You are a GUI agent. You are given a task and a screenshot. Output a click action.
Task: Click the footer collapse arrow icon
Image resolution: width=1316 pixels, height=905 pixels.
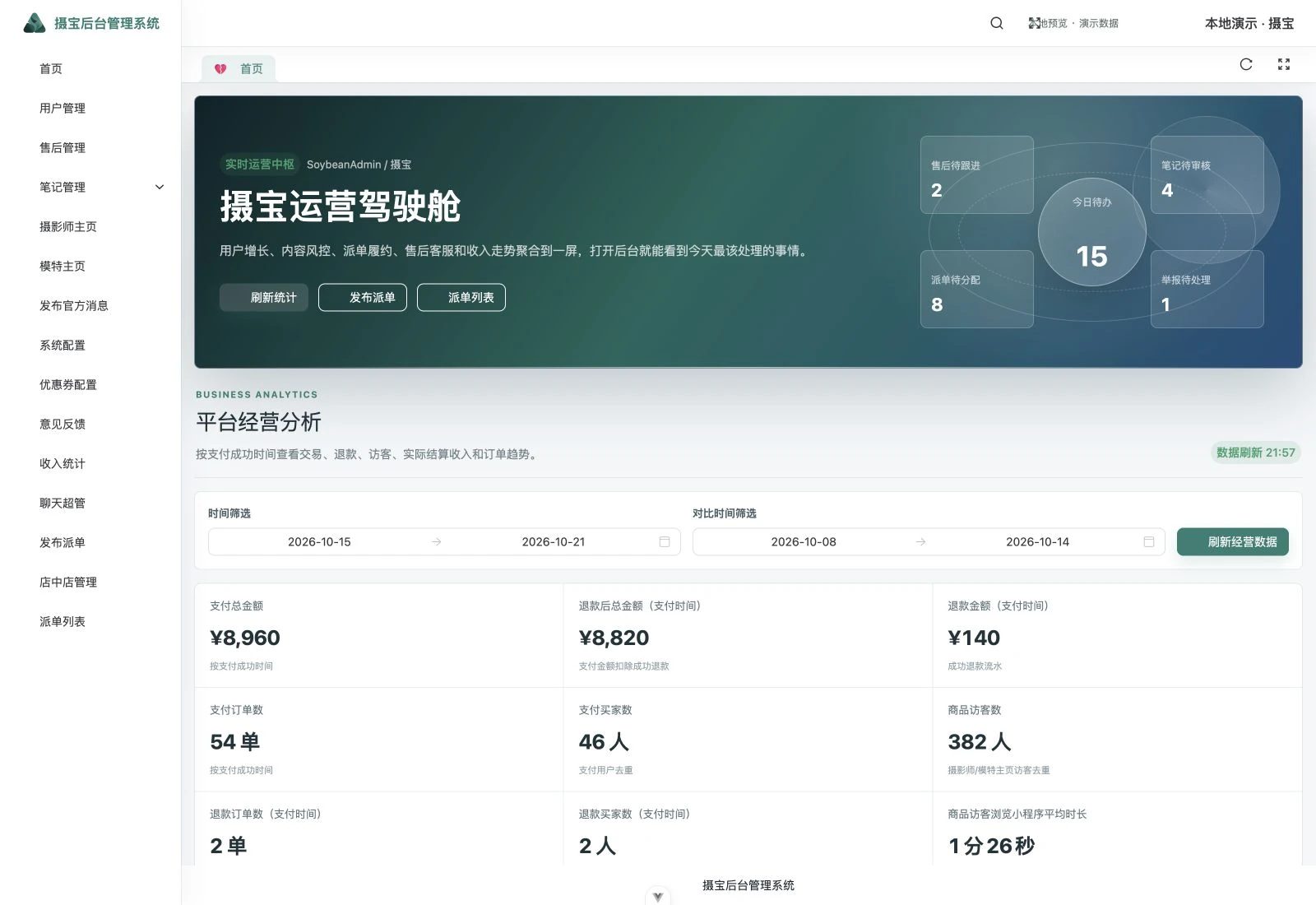coord(658,897)
